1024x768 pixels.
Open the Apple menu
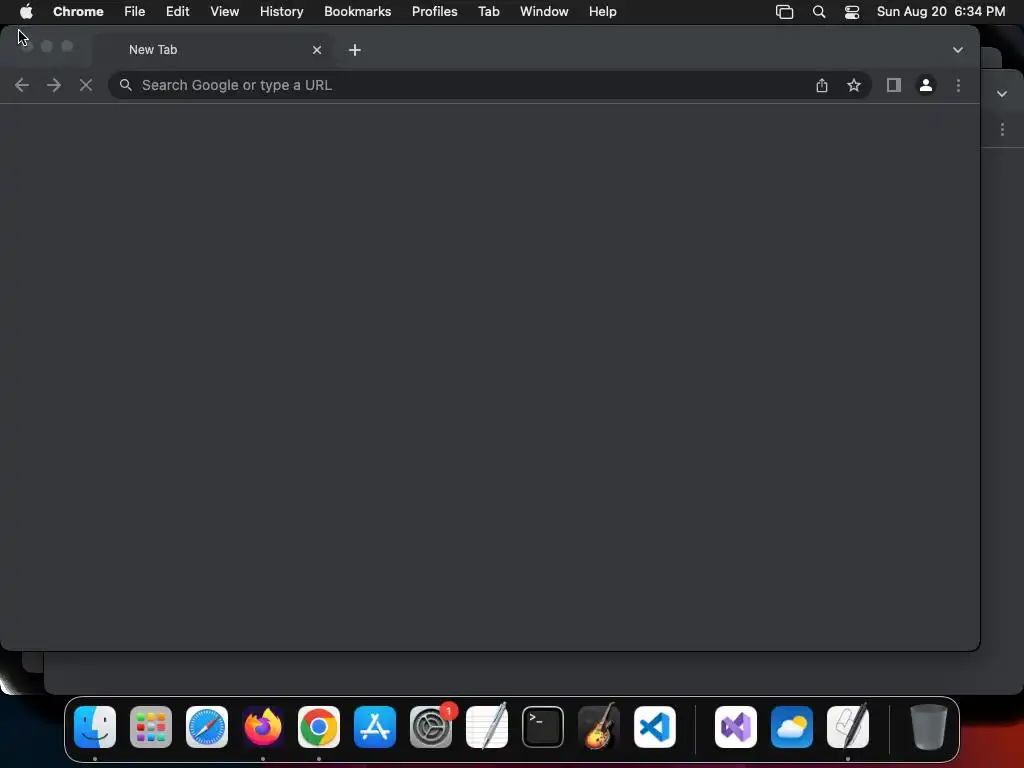26,11
